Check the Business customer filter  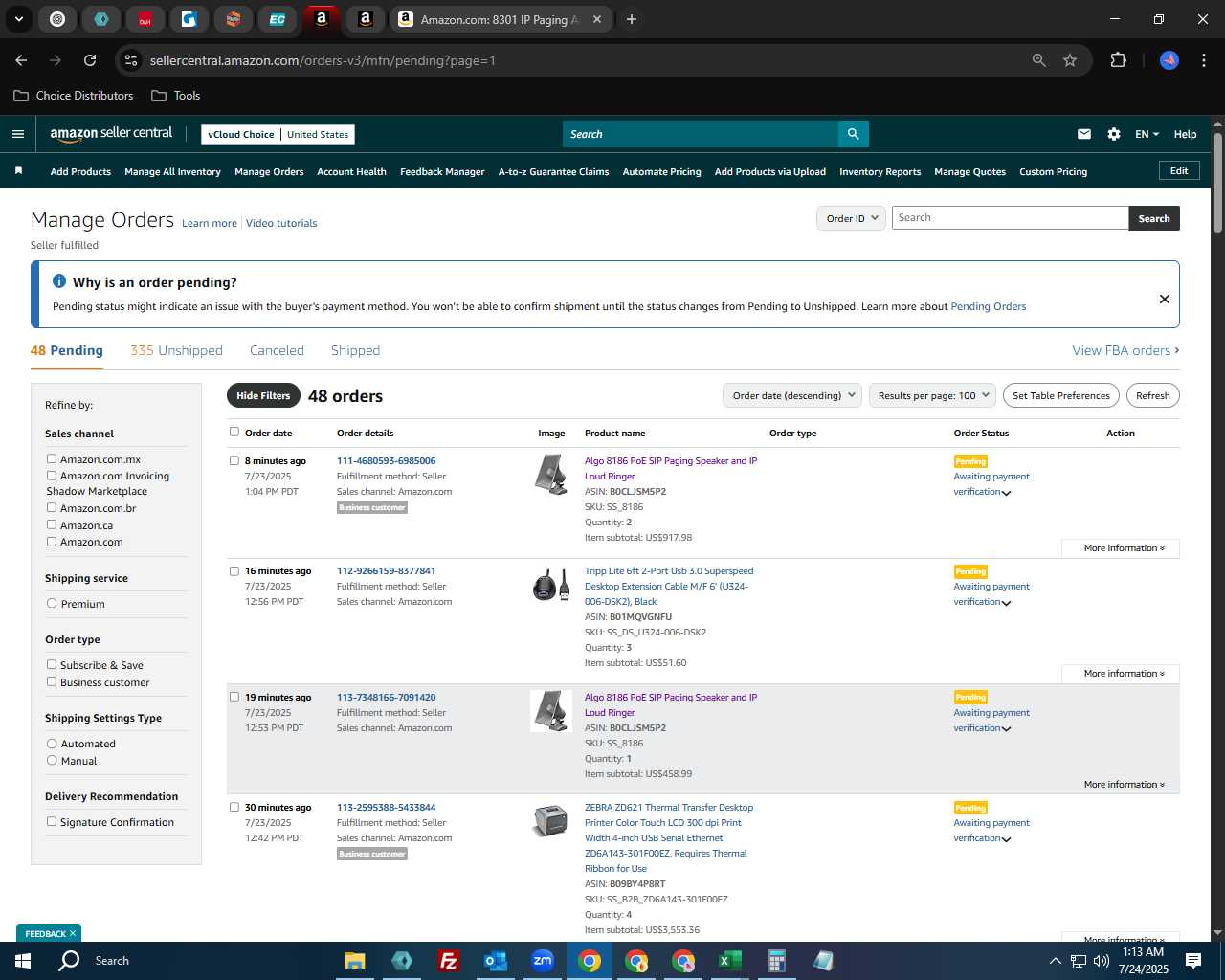52,681
